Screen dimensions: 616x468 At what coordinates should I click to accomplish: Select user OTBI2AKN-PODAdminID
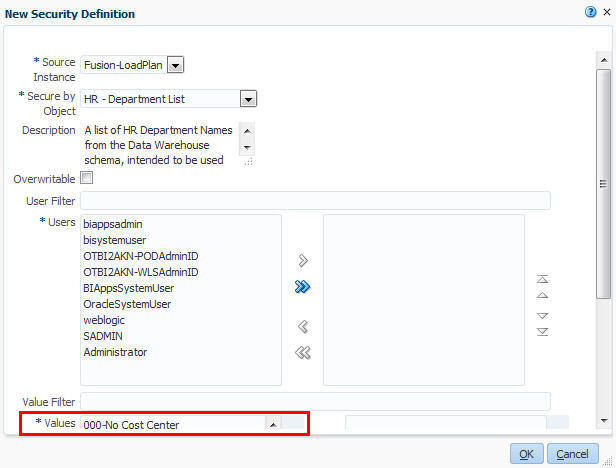tap(141, 256)
